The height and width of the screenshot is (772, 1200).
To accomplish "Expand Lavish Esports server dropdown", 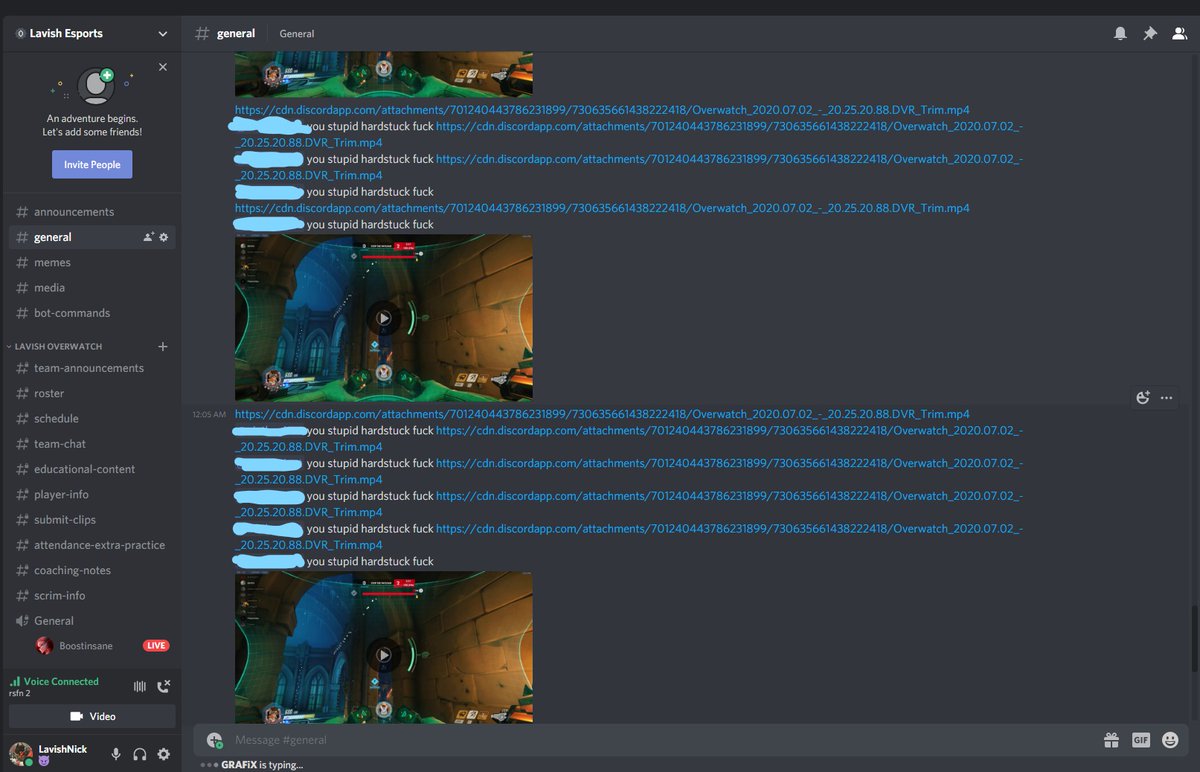I will (x=163, y=33).
